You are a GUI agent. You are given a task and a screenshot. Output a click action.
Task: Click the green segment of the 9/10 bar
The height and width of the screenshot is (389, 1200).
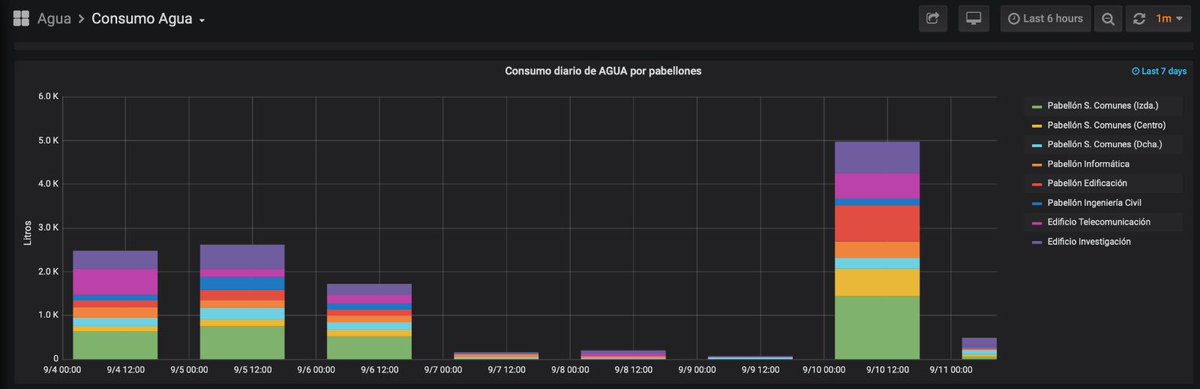point(877,327)
